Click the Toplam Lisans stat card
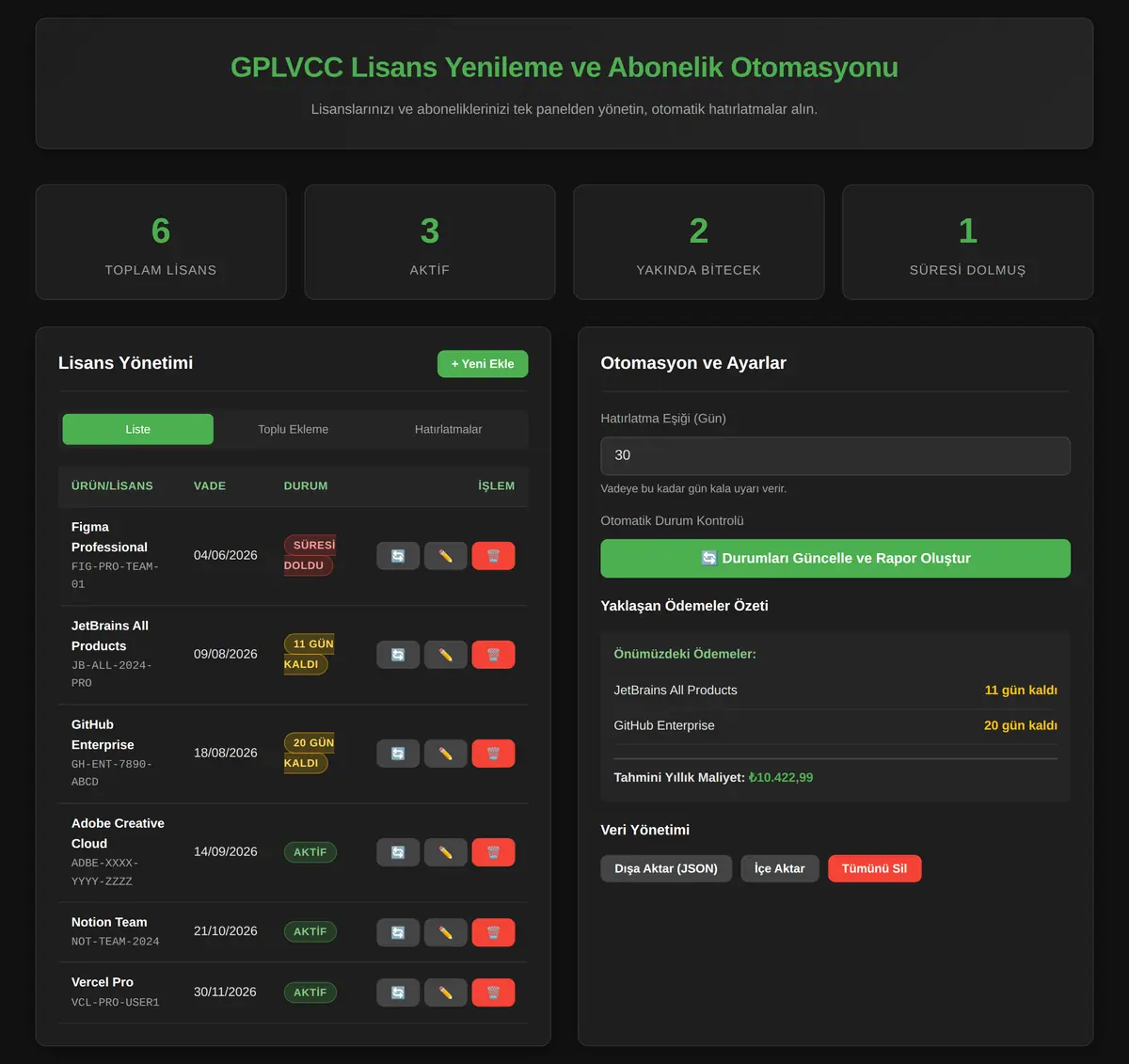The image size is (1129, 1064). click(161, 243)
